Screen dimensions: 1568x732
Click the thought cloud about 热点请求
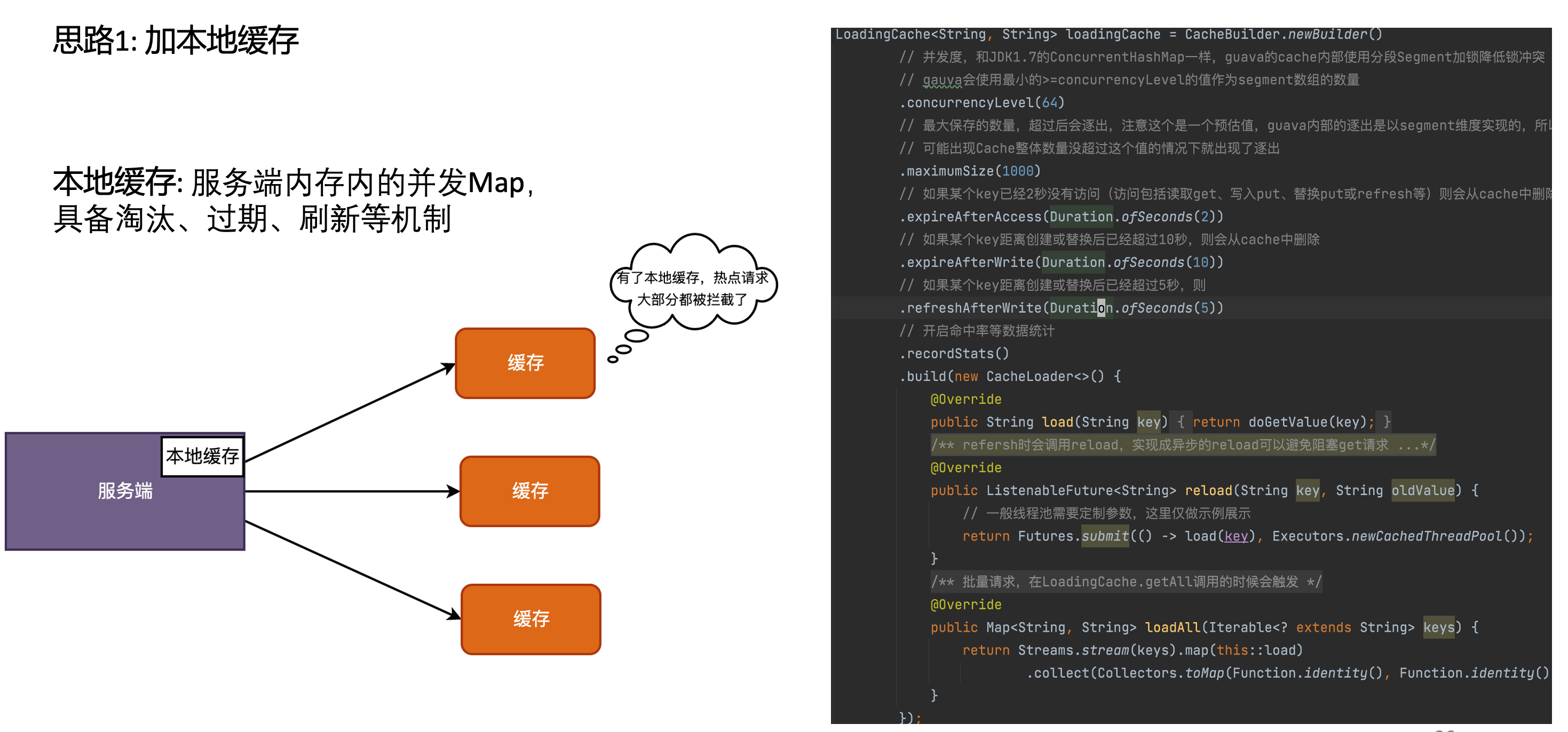click(693, 288)
